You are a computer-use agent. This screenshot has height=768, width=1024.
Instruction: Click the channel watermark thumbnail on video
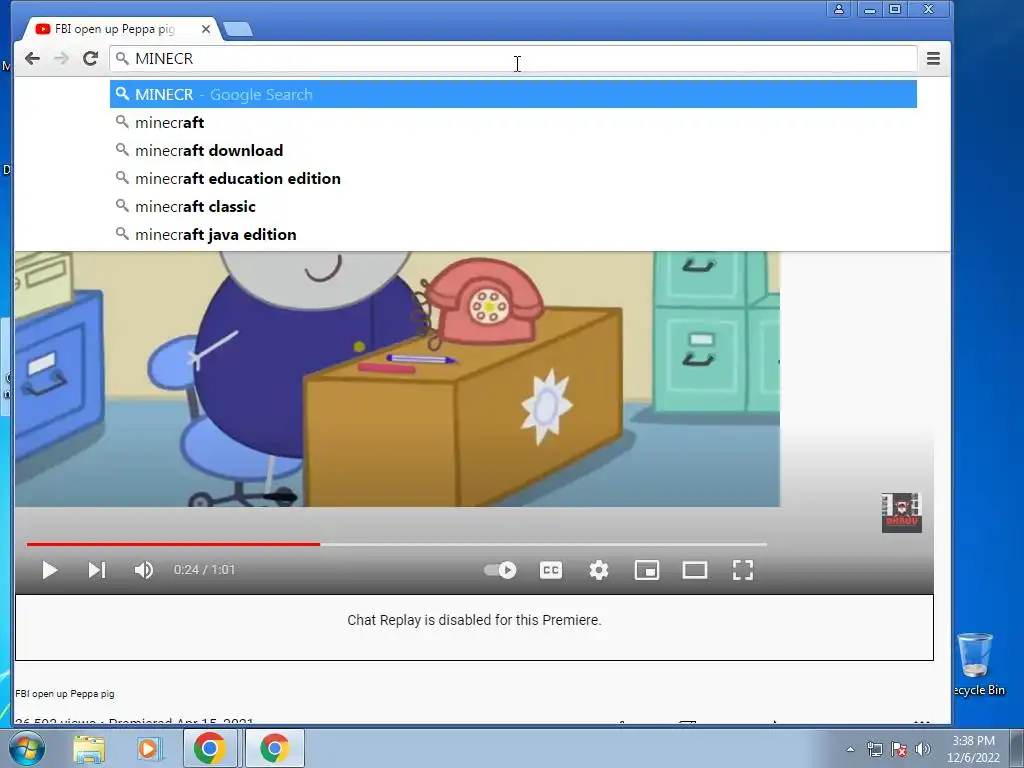pyautogui.click(x=901, y=513)
